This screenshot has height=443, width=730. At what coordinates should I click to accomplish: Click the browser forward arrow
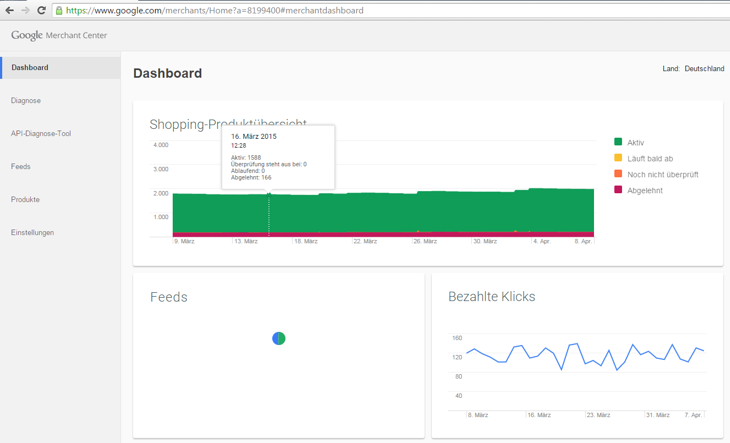pos(25,10)
